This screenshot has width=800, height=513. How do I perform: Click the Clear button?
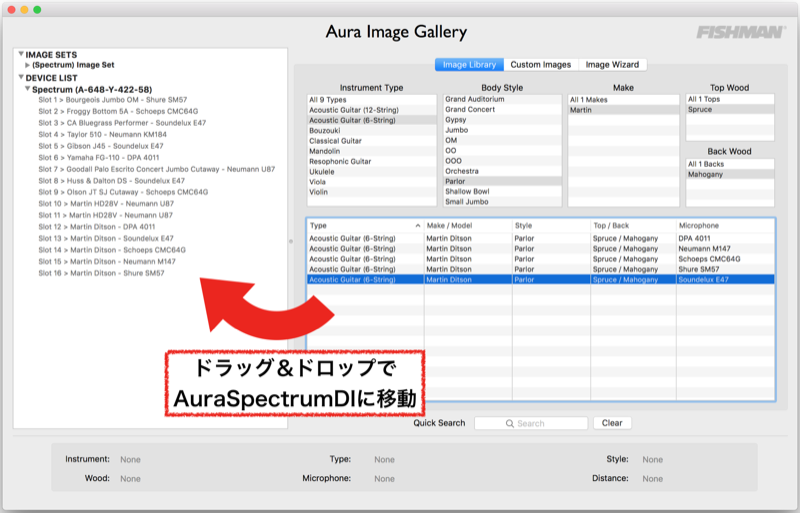[x=612, y=423]
